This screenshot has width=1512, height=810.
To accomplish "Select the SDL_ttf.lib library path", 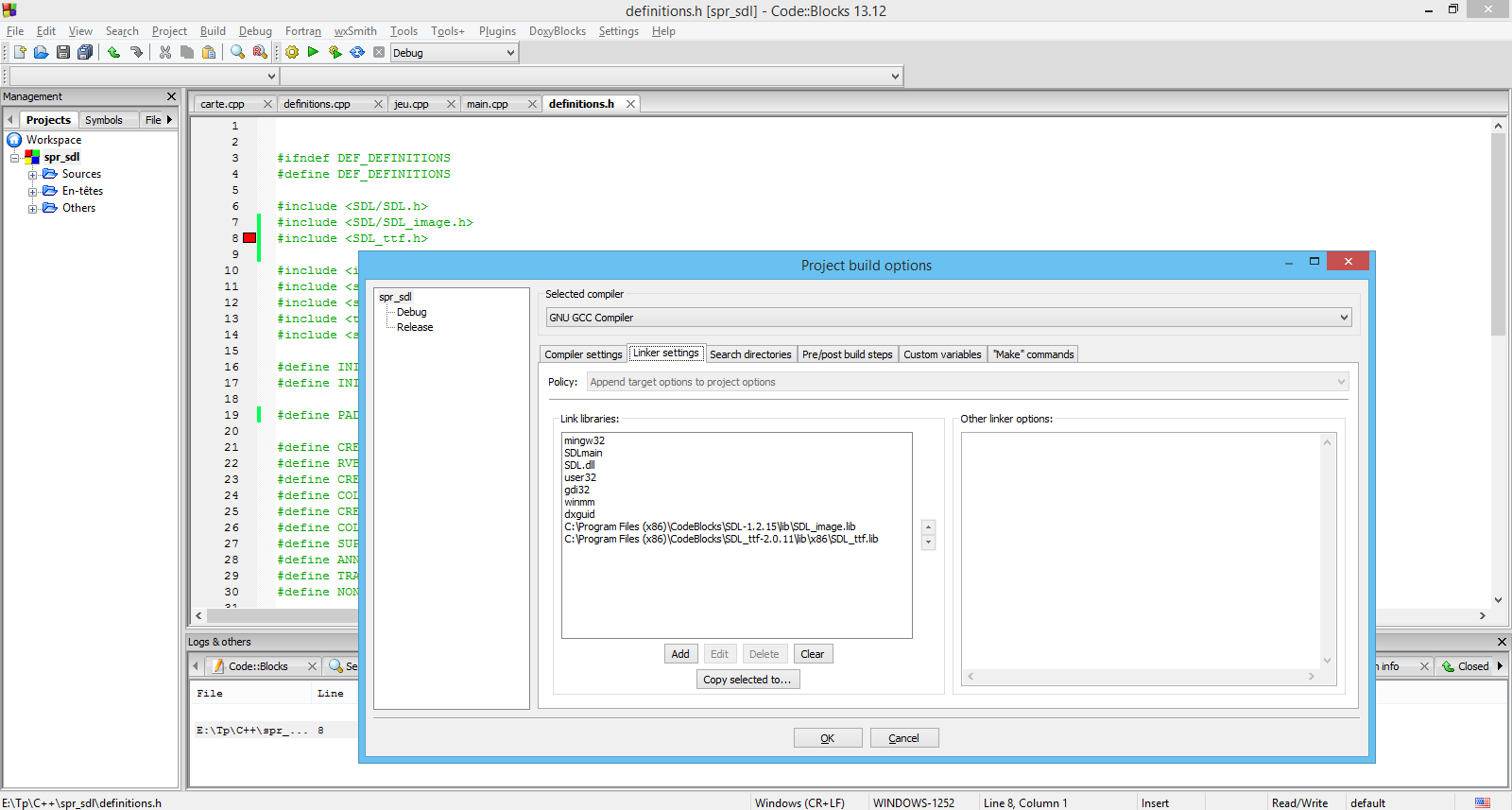I will [721, 539].
